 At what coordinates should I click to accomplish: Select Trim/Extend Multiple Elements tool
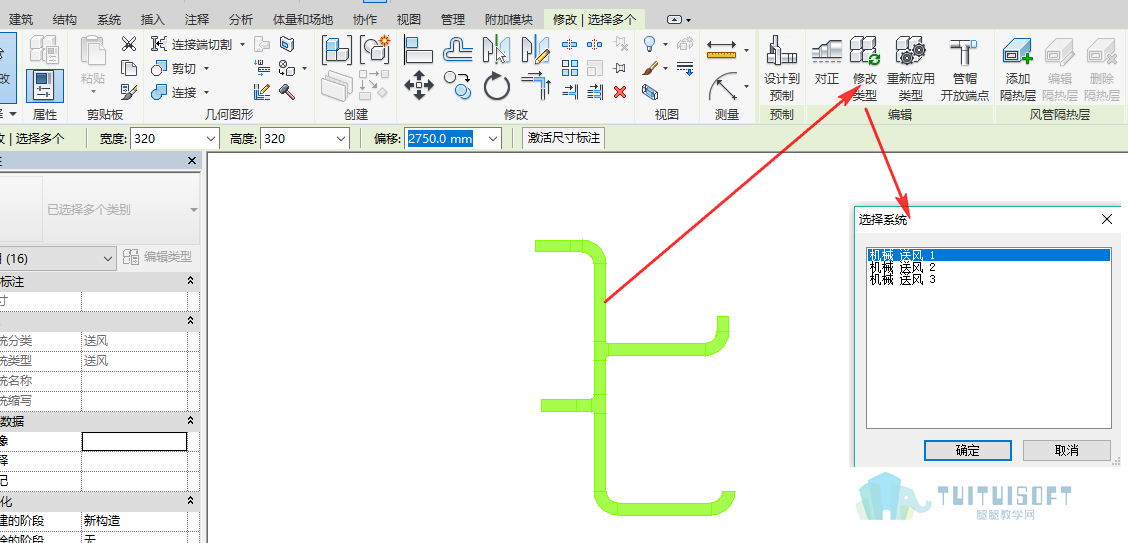tap(595, 91)
